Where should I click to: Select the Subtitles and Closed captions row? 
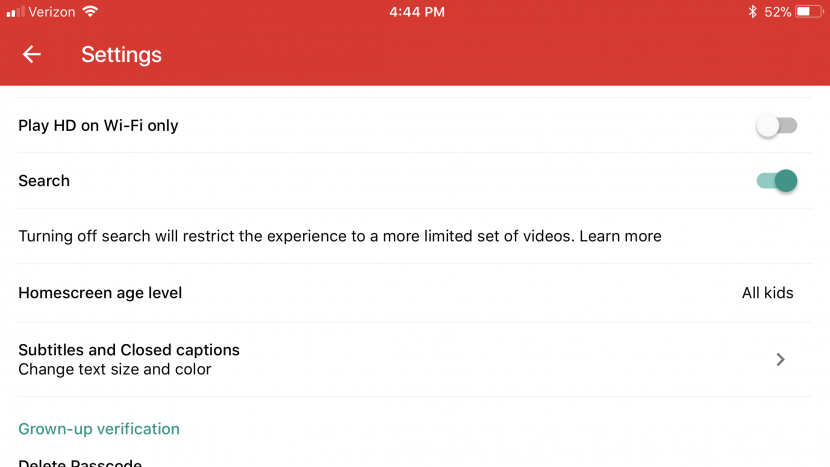415,360
